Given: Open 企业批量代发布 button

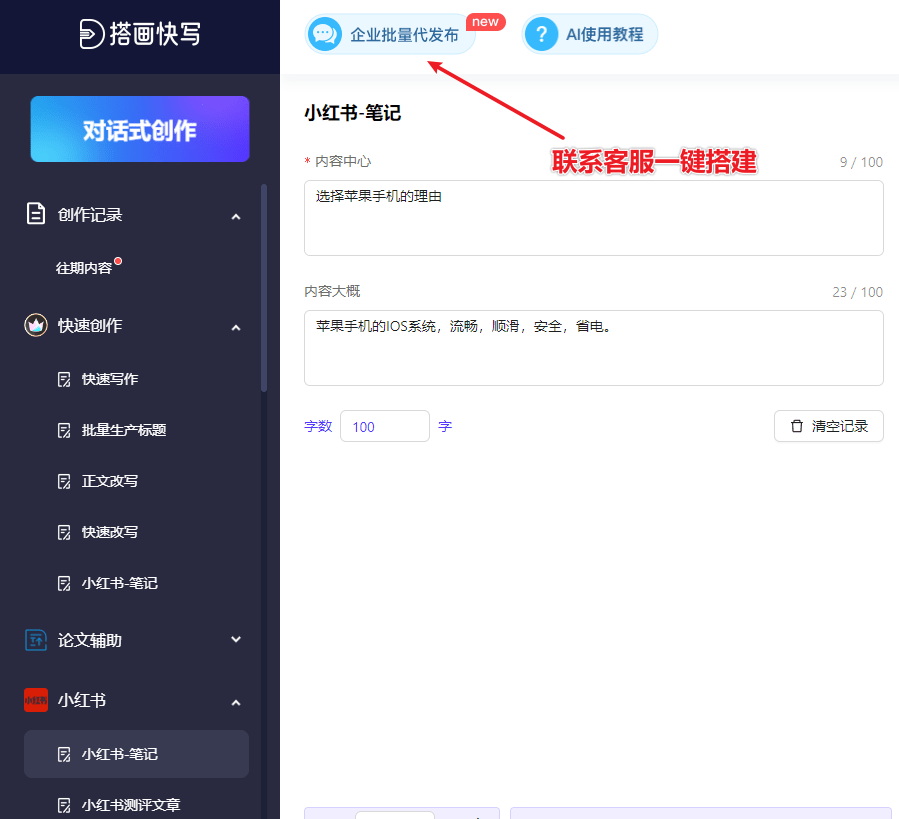Looking at the screenshot, I should point(390,34).
